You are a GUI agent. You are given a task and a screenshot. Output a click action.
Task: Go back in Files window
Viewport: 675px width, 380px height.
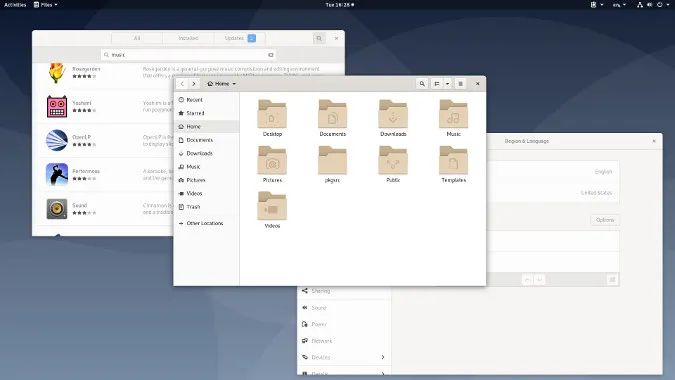pyautogui.click(x=182, y=84)
